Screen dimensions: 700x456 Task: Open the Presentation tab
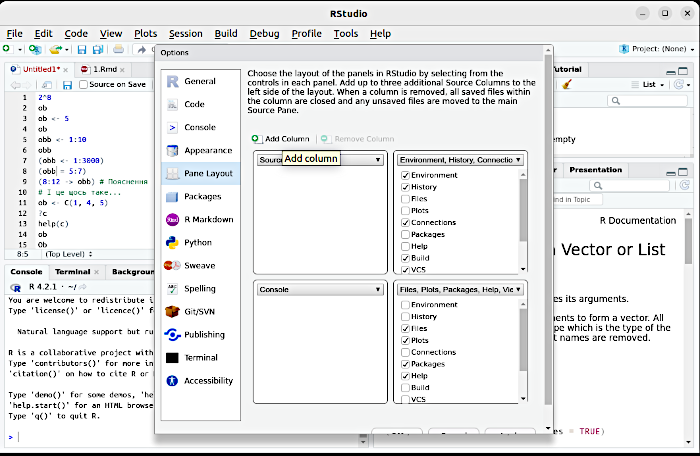point(596,170)
